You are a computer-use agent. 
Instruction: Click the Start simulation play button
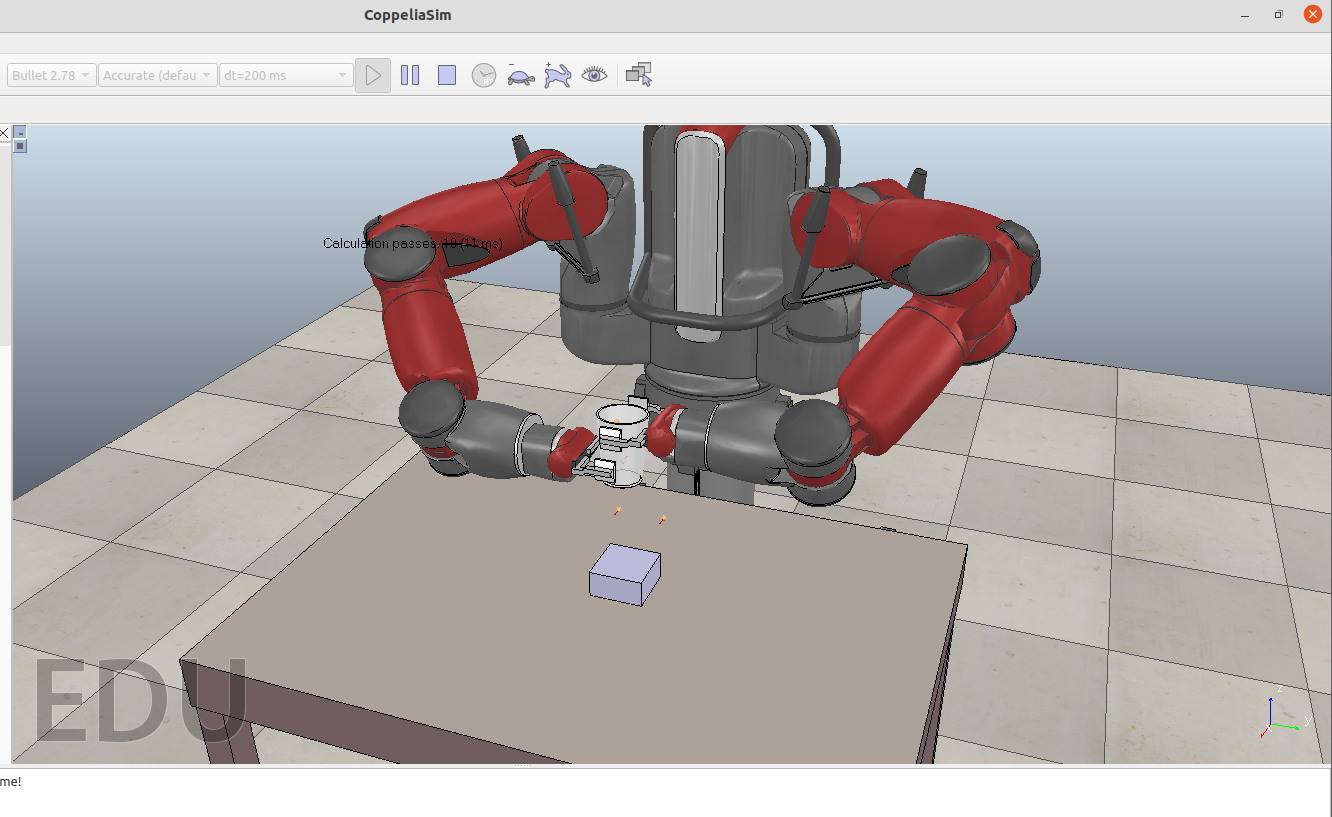click(x=373, y=75)
